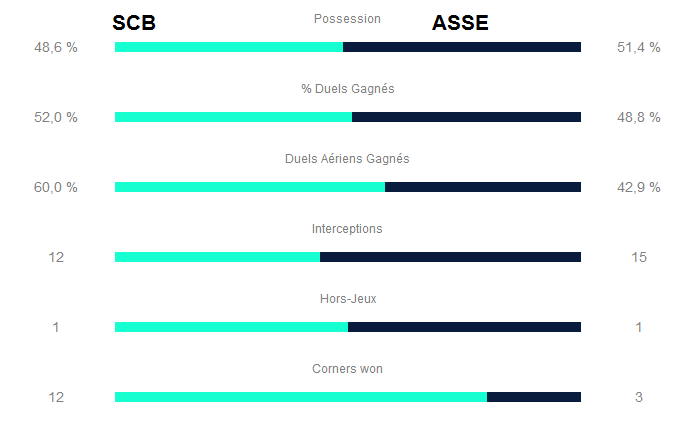Select the Possession stat label
Image resolution: width=696 pixels, height=437 pixels.
click(347, 19)
